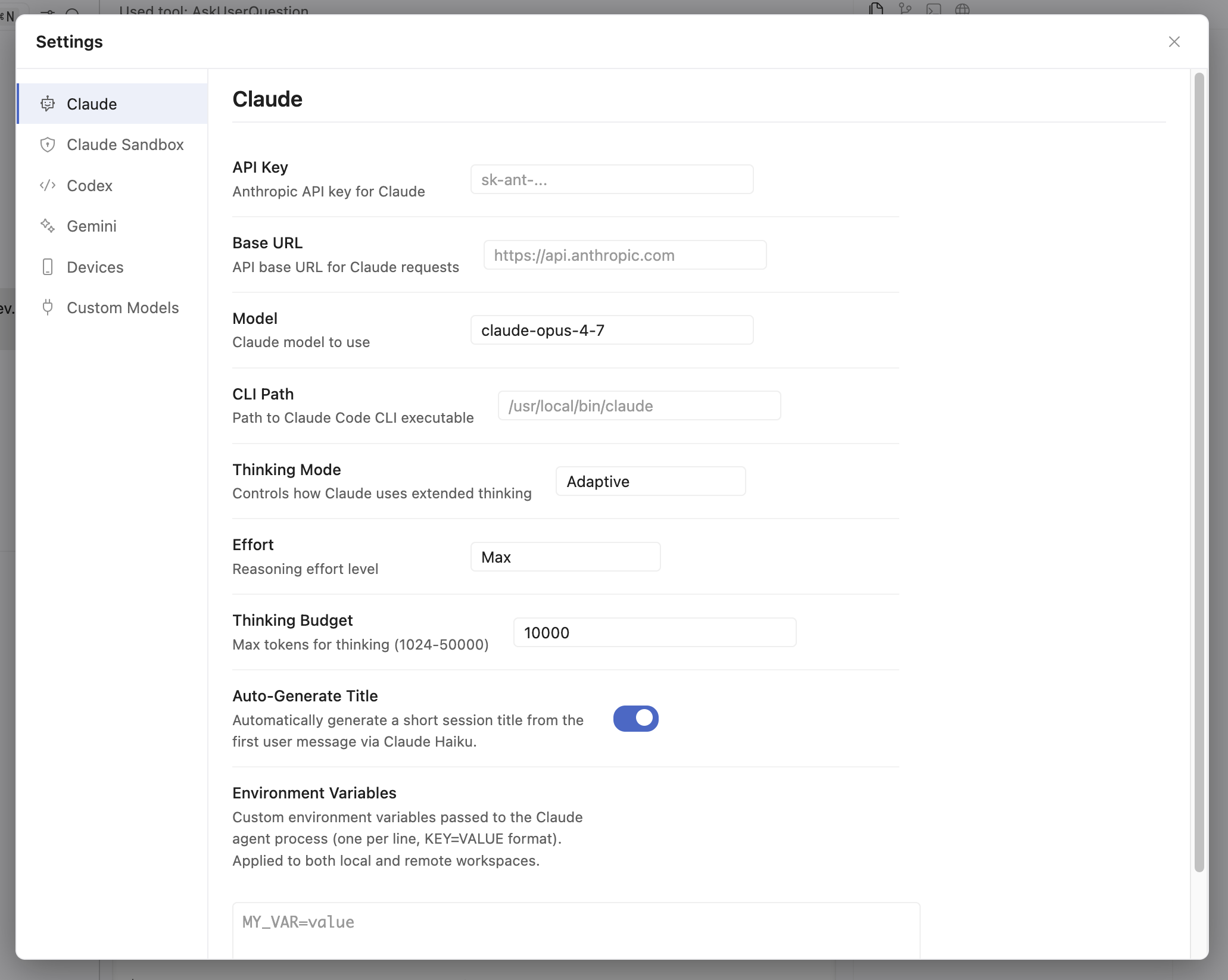Image resolution: width=1228 pixels, height=980 pixels.
Task: Click the "Thinking Mode" label
Action: click(286, 470)
